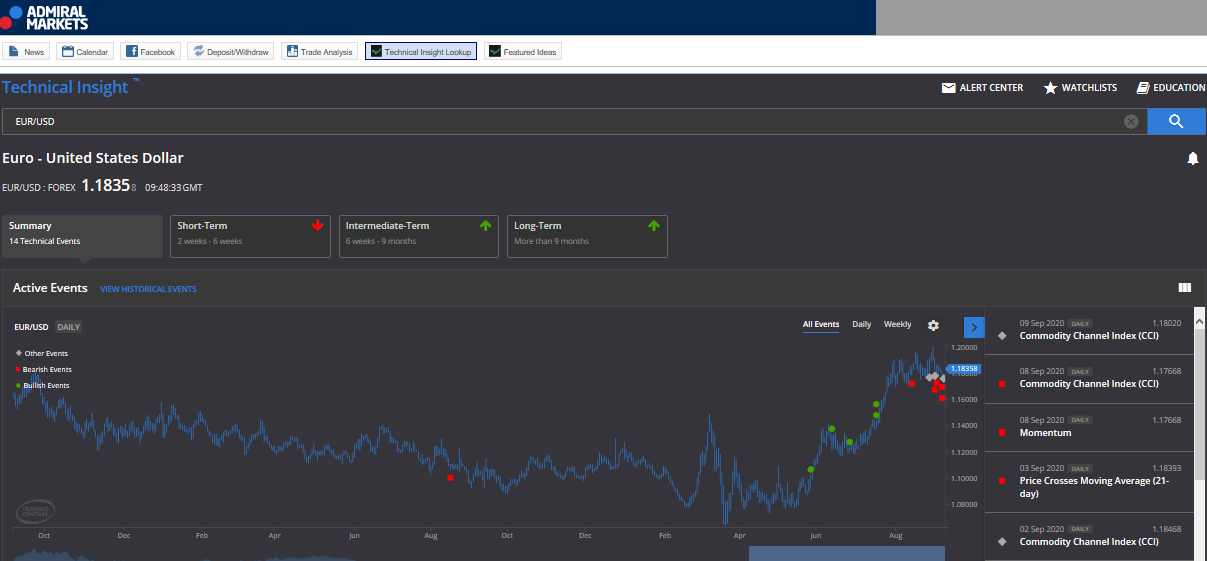Select the Summary tab
1207x561 pixels.
(82, 236)
